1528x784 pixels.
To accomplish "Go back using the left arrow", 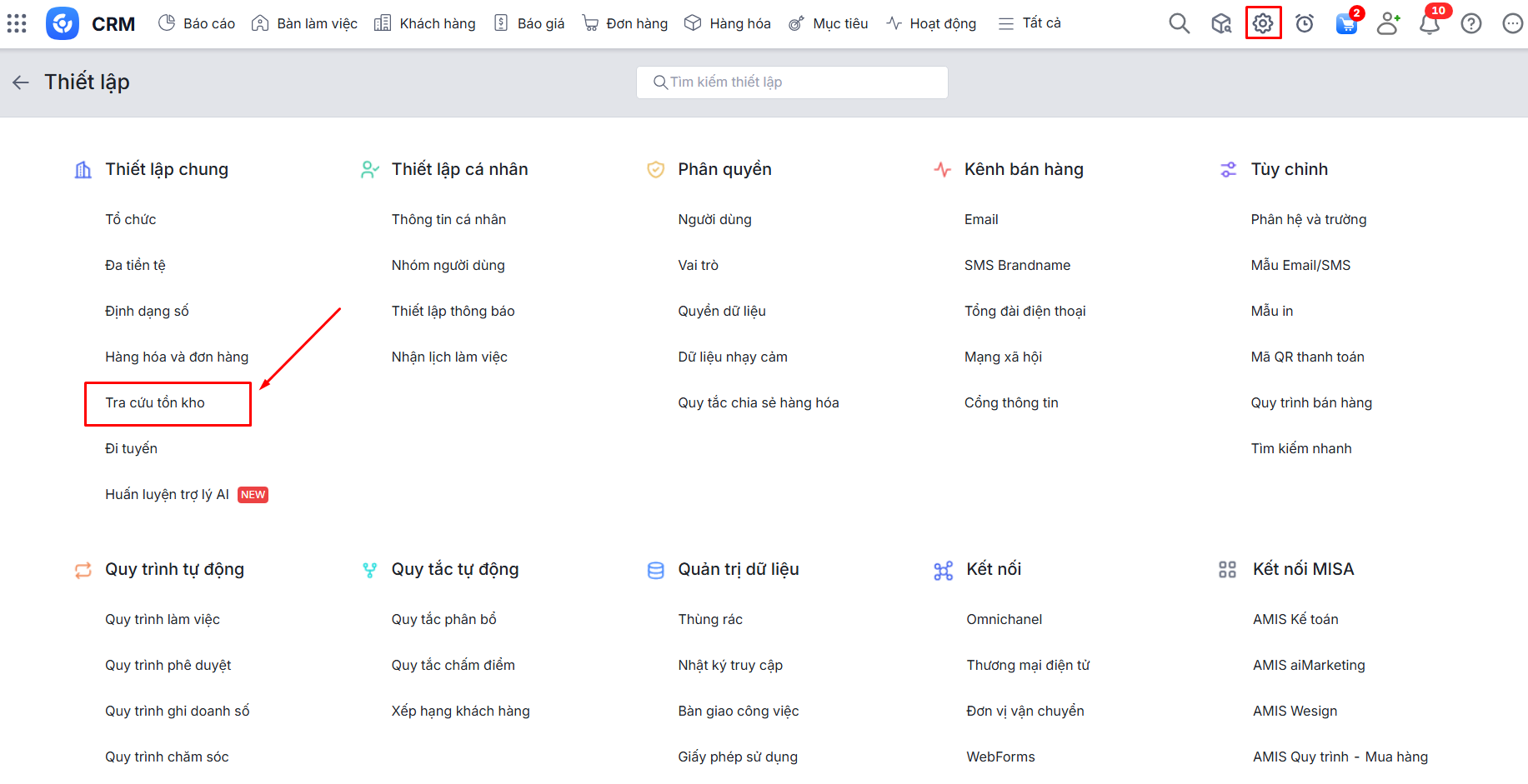I will [21, 82].
